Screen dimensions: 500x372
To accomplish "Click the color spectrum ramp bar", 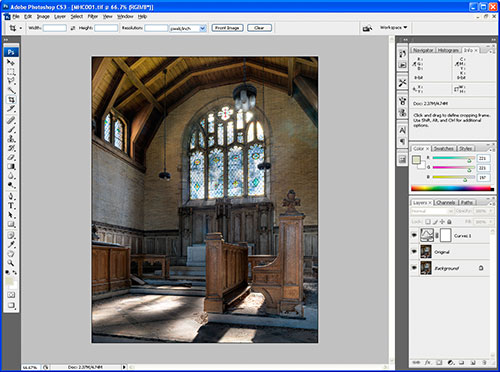I will (x=452, y=189).
